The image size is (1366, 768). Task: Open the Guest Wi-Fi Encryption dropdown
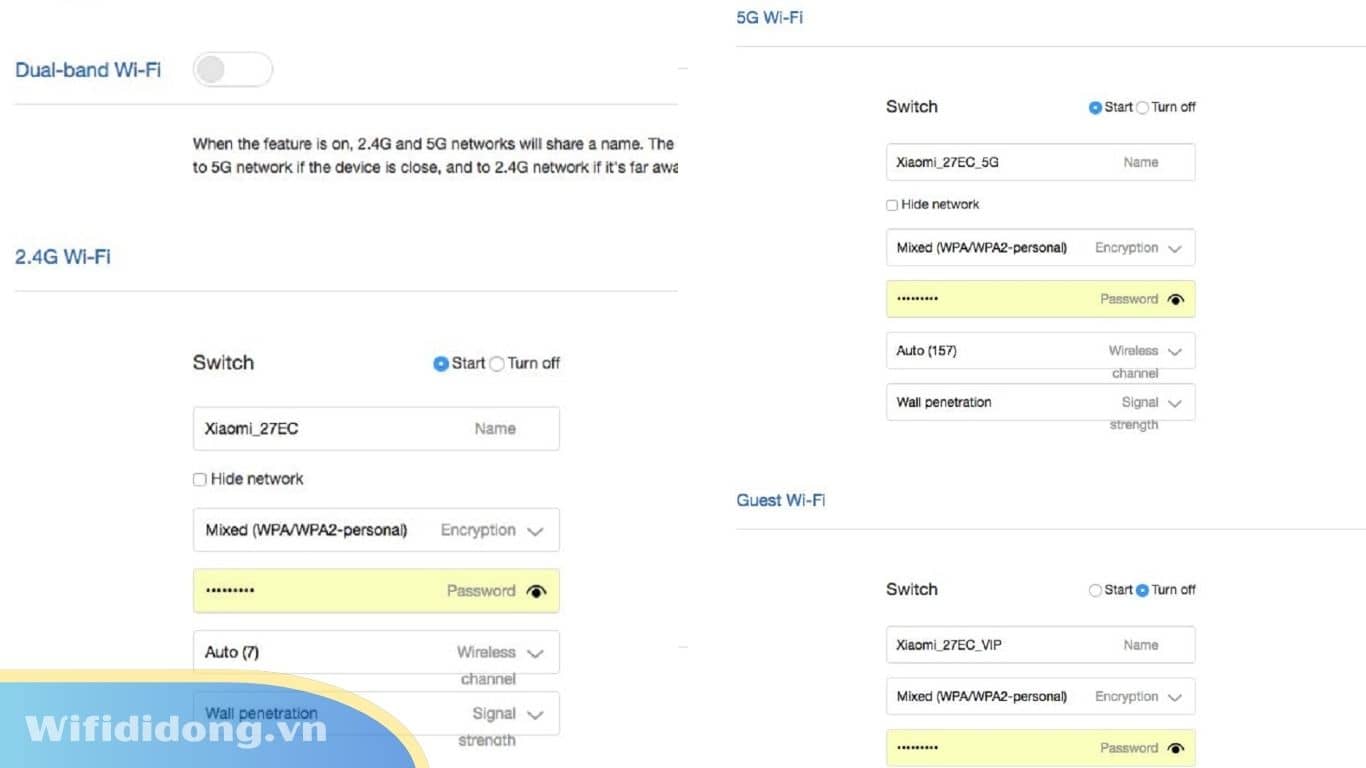tap(1175, 697)
